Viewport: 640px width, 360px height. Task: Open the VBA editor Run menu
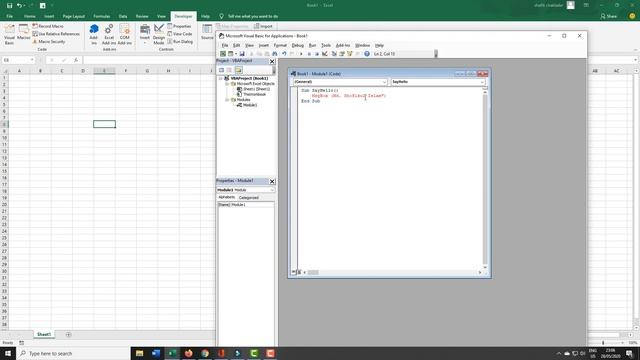(312, 45)
